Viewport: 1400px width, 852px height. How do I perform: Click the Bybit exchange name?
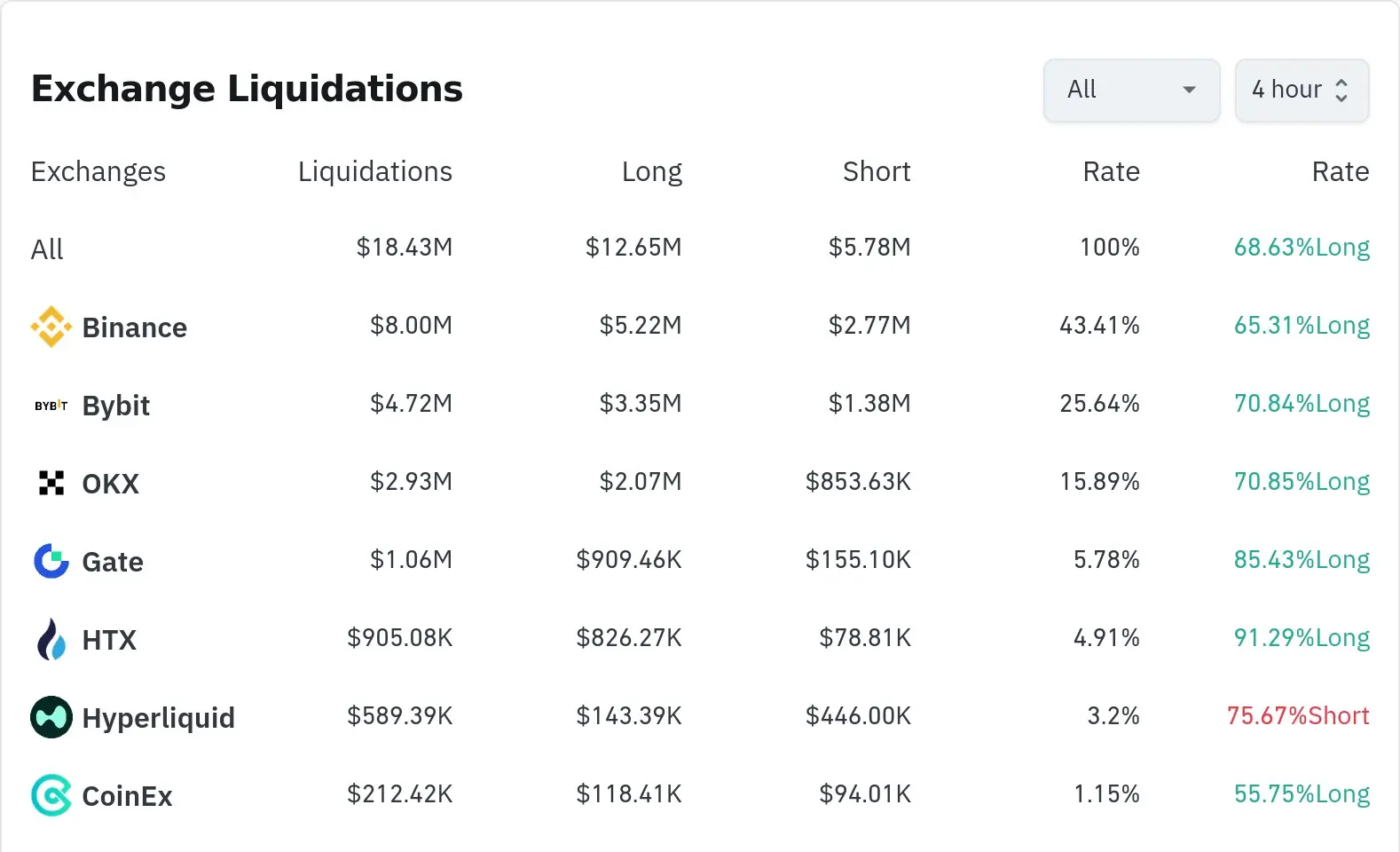coord(115,406)
